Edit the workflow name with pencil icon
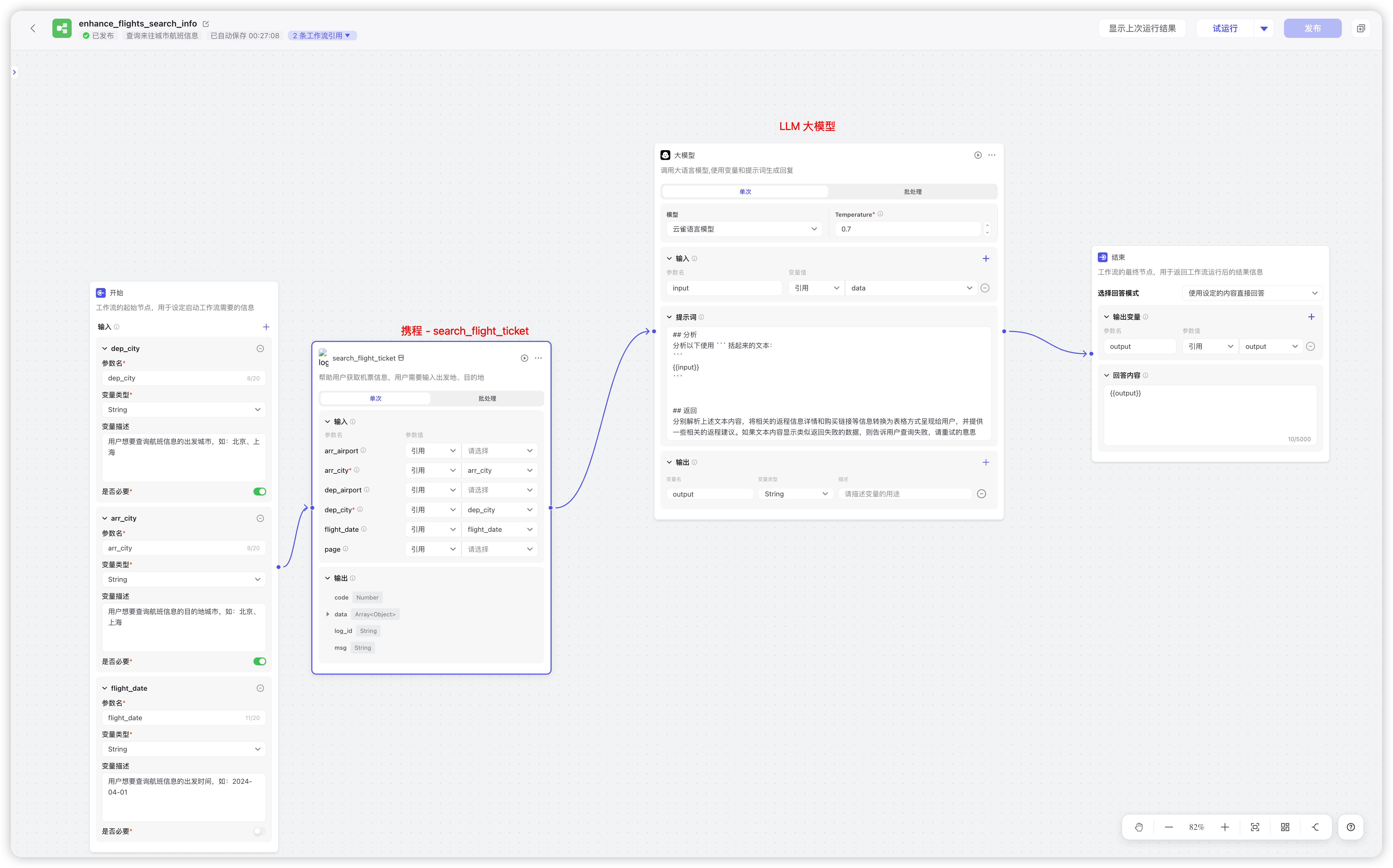The width and height of the screenshot is (1393, 868). 206,23
